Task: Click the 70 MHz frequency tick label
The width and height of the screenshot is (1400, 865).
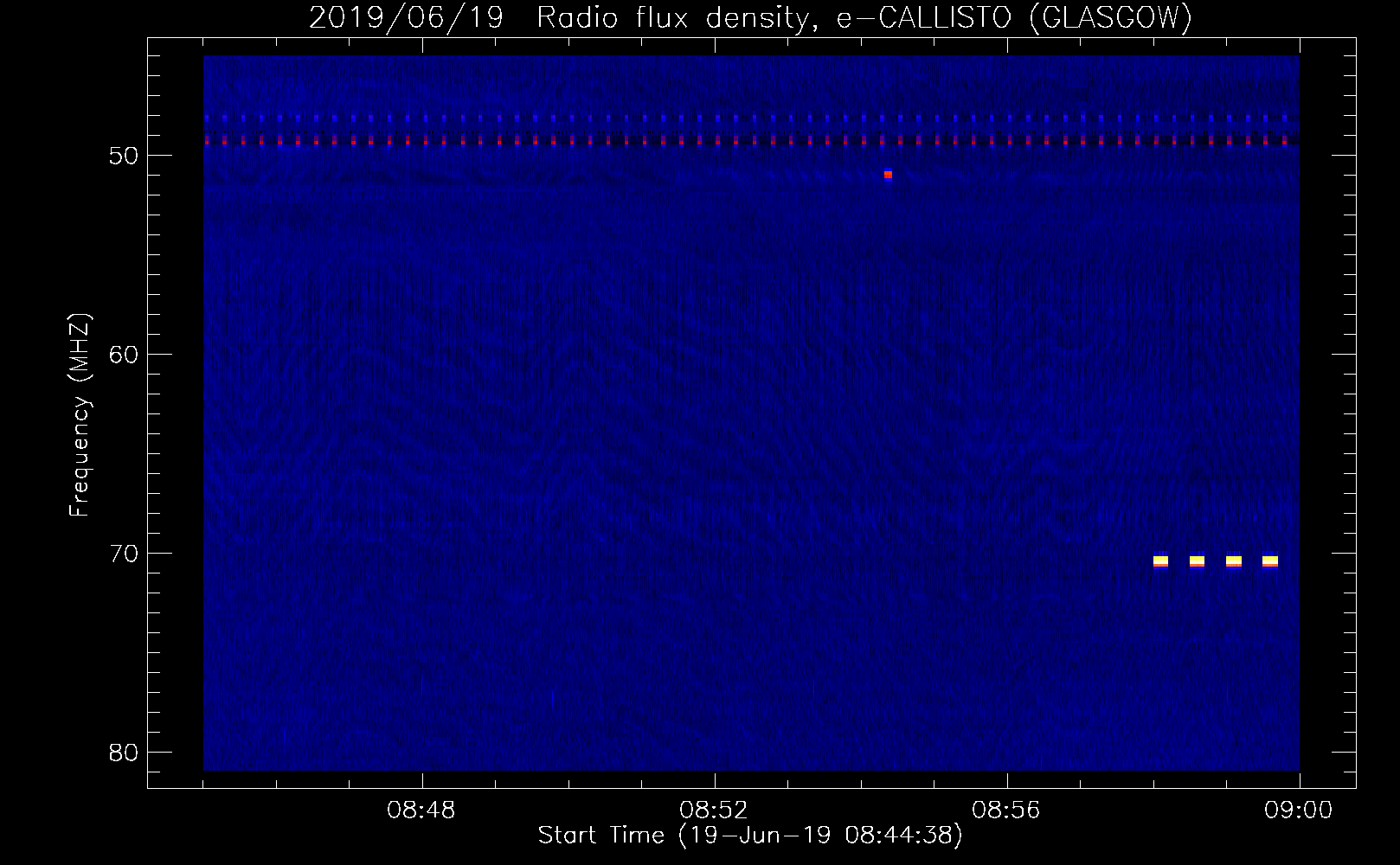Action: click(124, 554)
